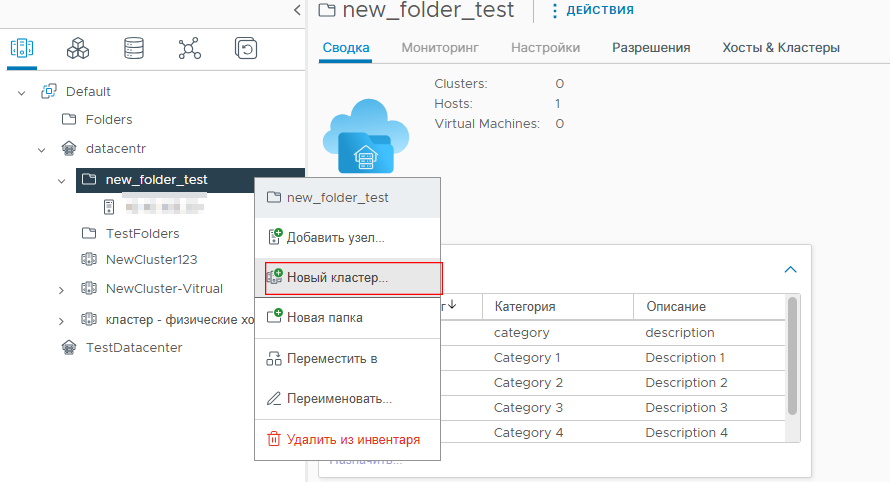
Task: Collapse the tags panel with chevron
Action: pos(790,270)
